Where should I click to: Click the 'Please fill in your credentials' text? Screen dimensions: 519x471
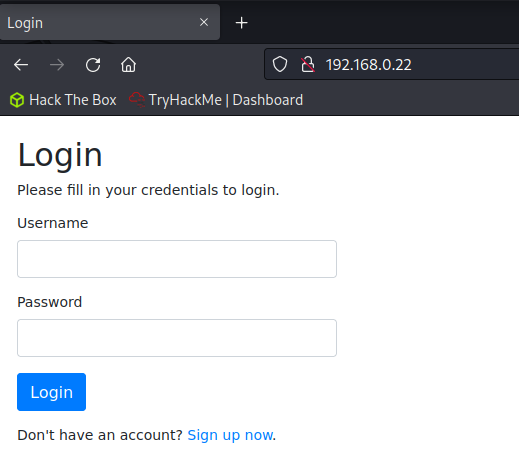pos(148,190)
